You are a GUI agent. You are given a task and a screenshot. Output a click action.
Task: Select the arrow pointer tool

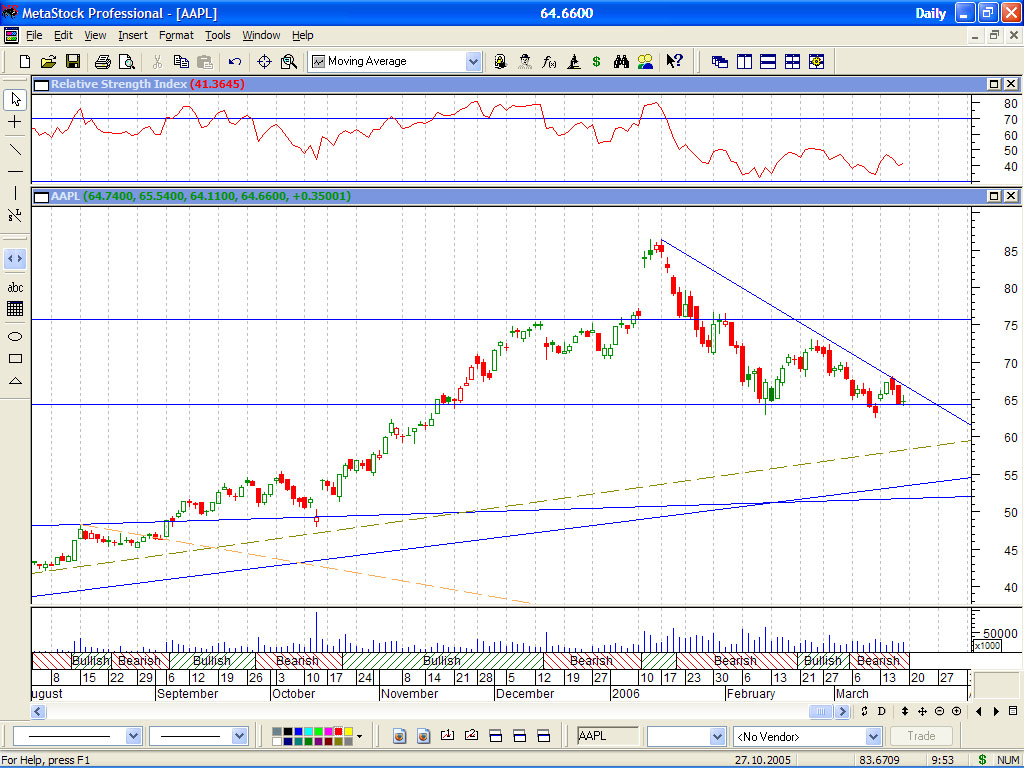tap(16, 99)
